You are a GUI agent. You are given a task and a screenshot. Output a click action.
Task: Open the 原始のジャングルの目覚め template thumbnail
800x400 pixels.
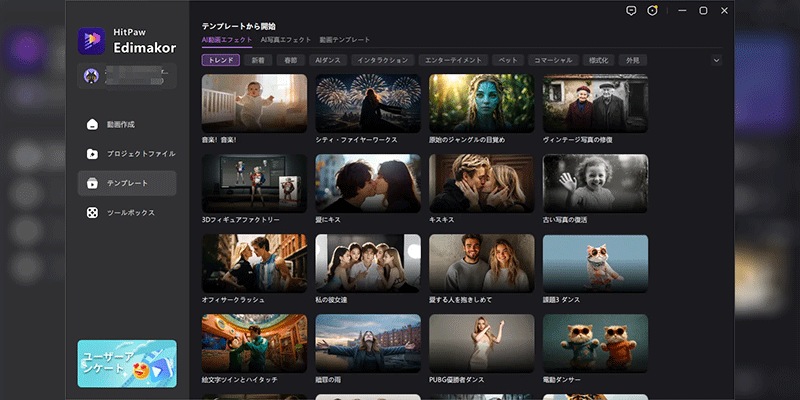pyautogui.click(x=482, y=104)
